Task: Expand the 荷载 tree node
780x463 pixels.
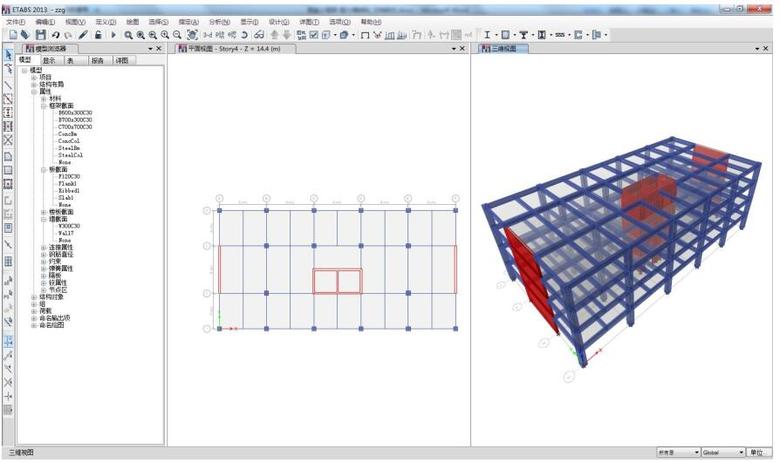Action: [x=33, y=311]
